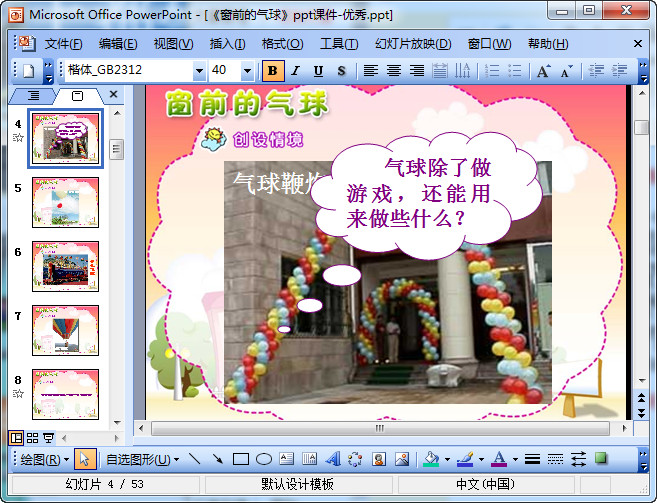The height and width of the screenshot is (503, 657).
Task: Switch to Slides thumbnail tab
Action: (78, 96)
